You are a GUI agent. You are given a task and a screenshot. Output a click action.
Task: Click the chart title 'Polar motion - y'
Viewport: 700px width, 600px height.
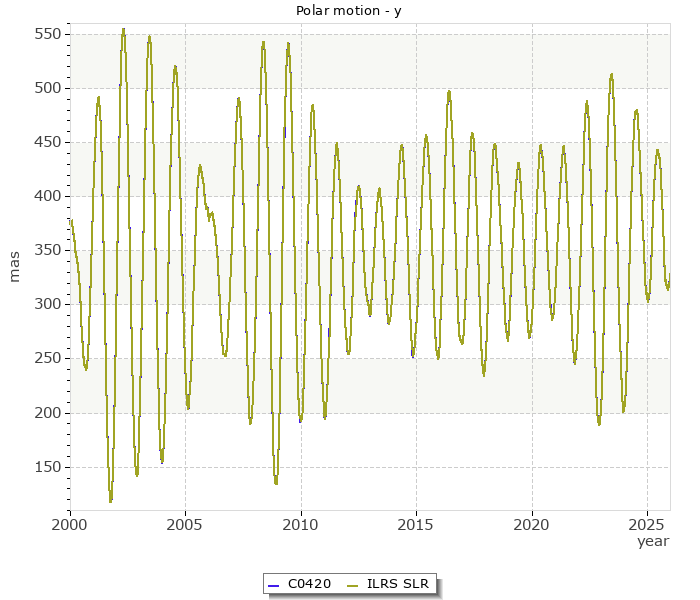(x=348, y=10)
